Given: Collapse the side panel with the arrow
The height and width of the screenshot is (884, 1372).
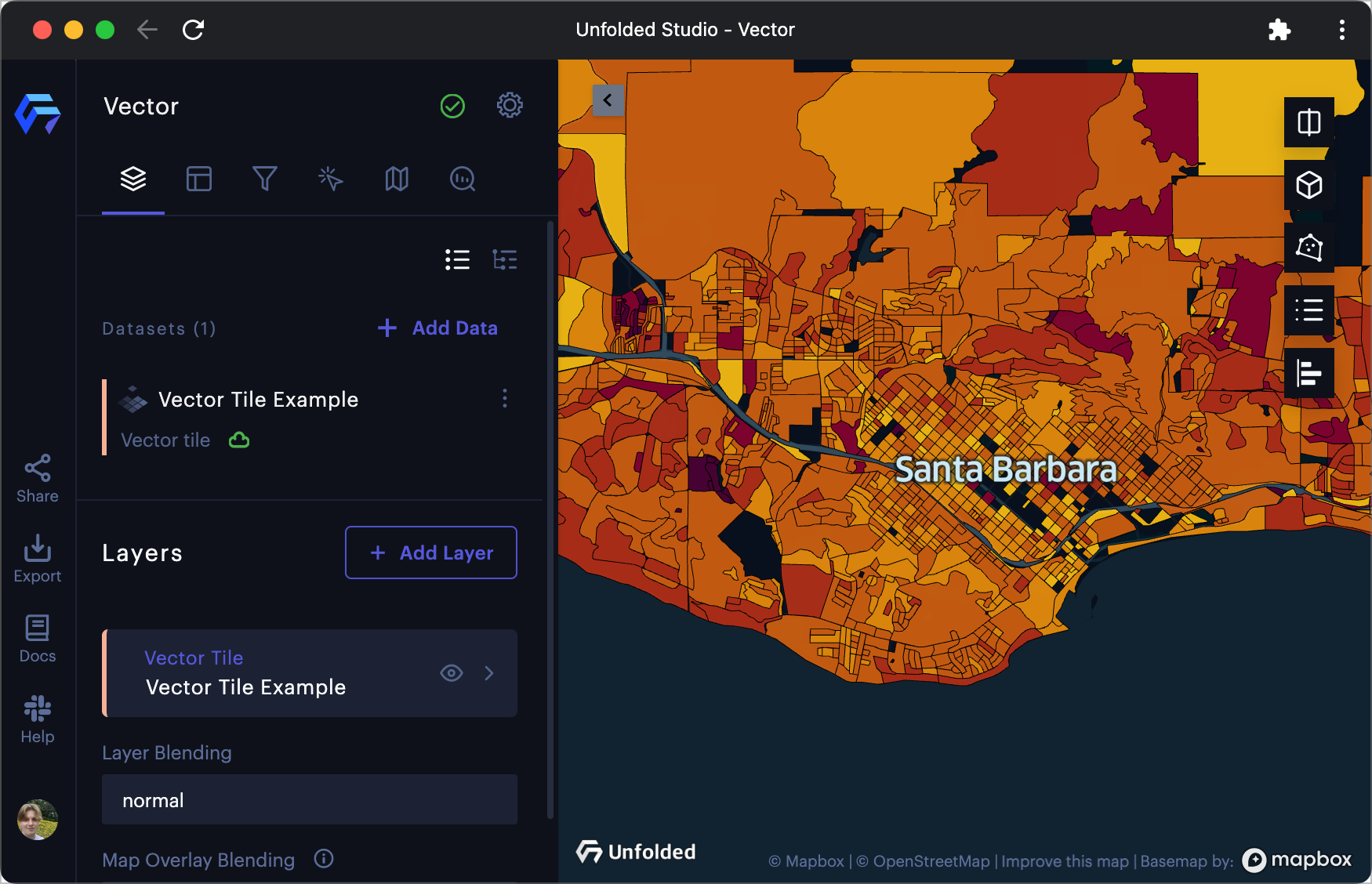Looking at the screenshot, I should 608,100.
